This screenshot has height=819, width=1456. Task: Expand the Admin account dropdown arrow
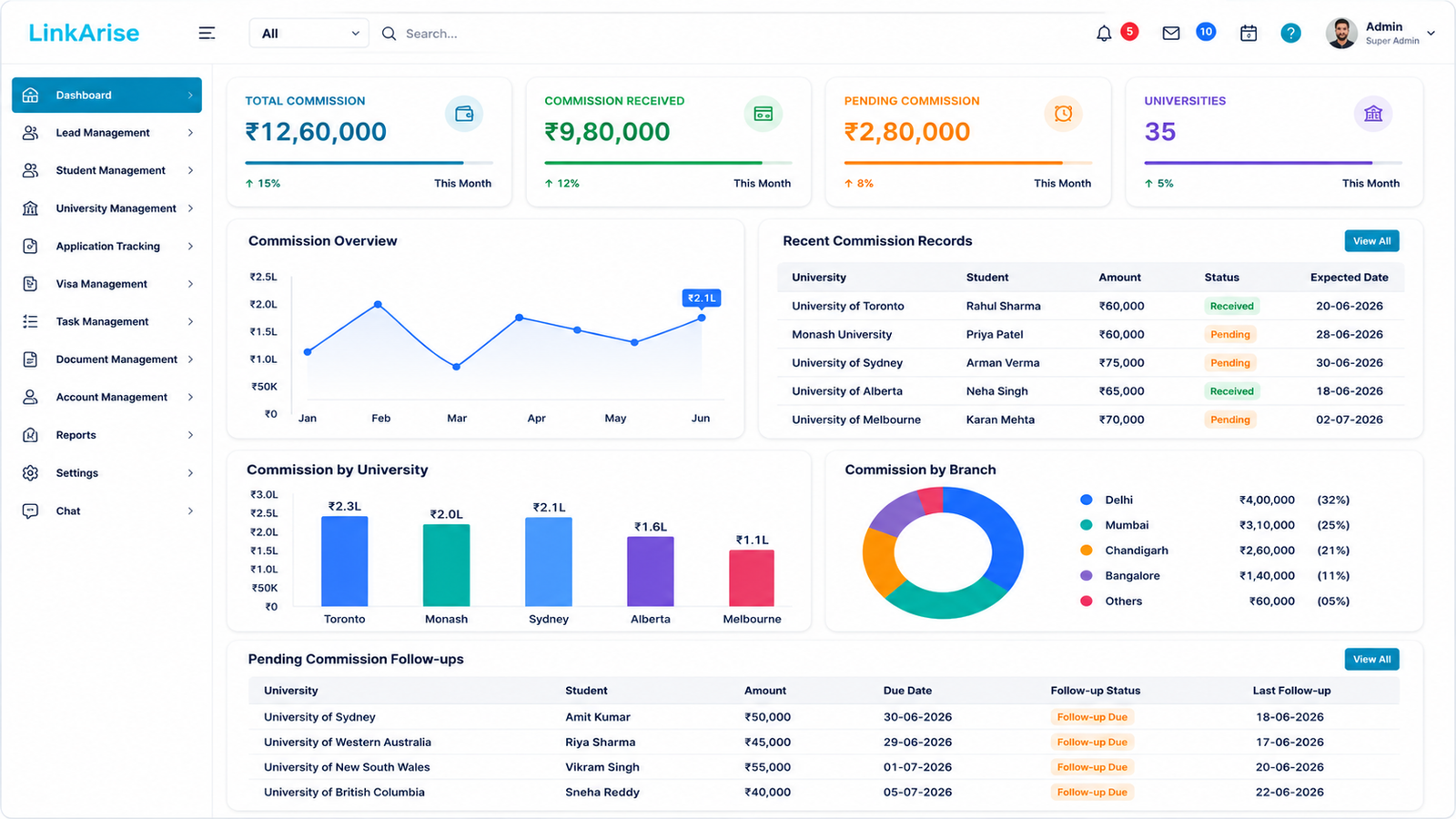pyautogui.click(x=1431, y=34)
